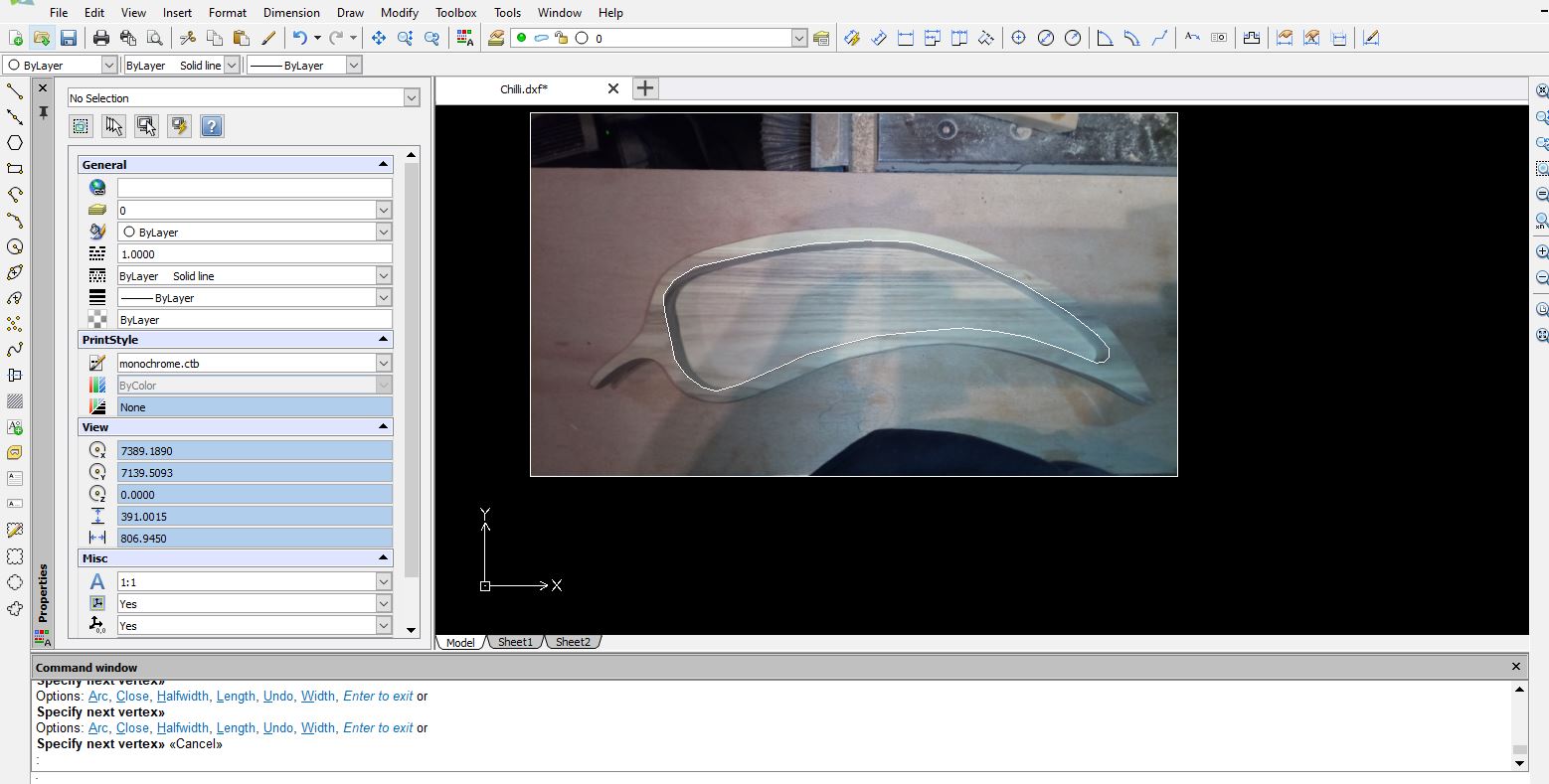Screen dimensions: 1549x784
Task: Select the Ellipse tool
Action: point(15,272)
